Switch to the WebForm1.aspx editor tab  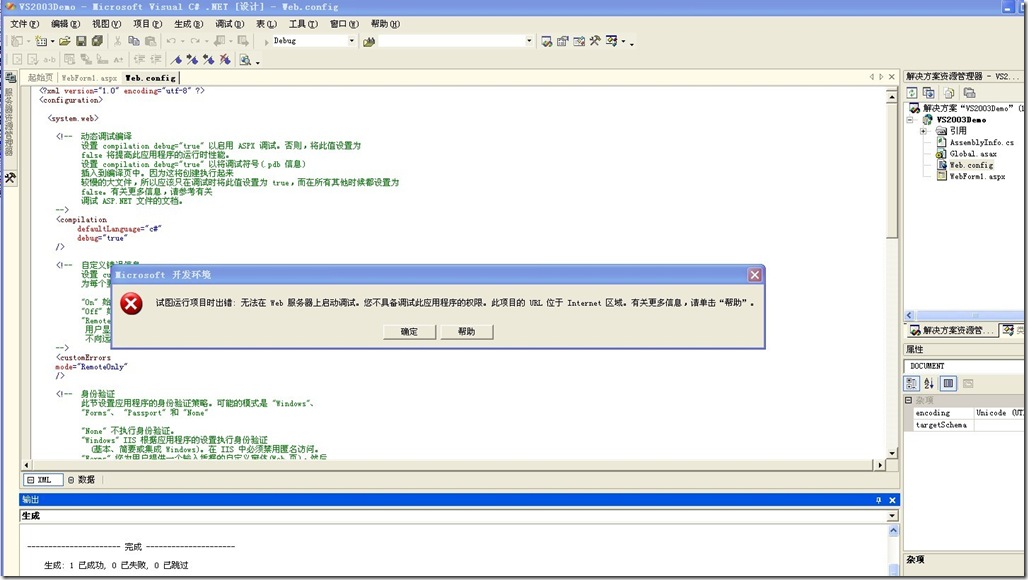click(89, 77)
